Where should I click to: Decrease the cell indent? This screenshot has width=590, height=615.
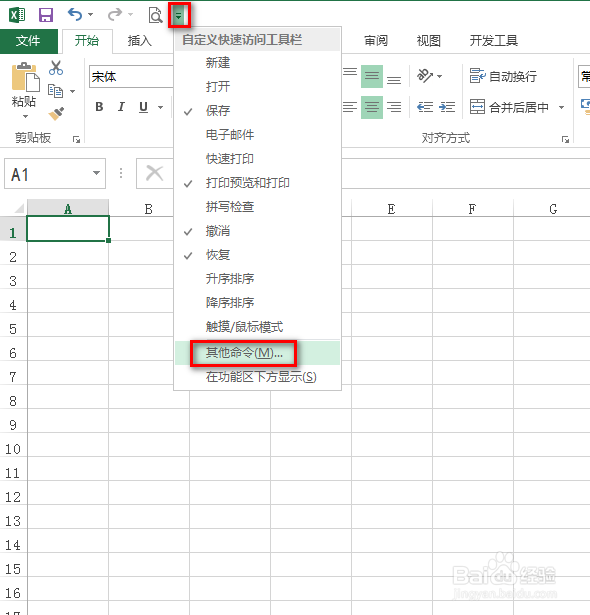point(425,107)
